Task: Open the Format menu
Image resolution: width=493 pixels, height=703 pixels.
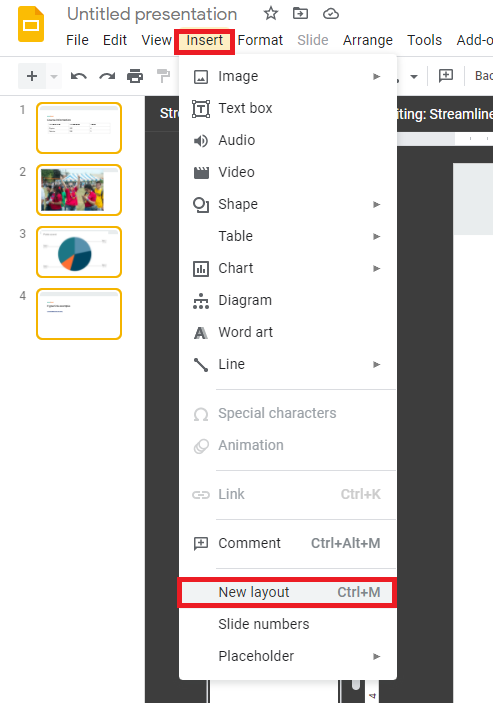Action: tap(260, 40)
